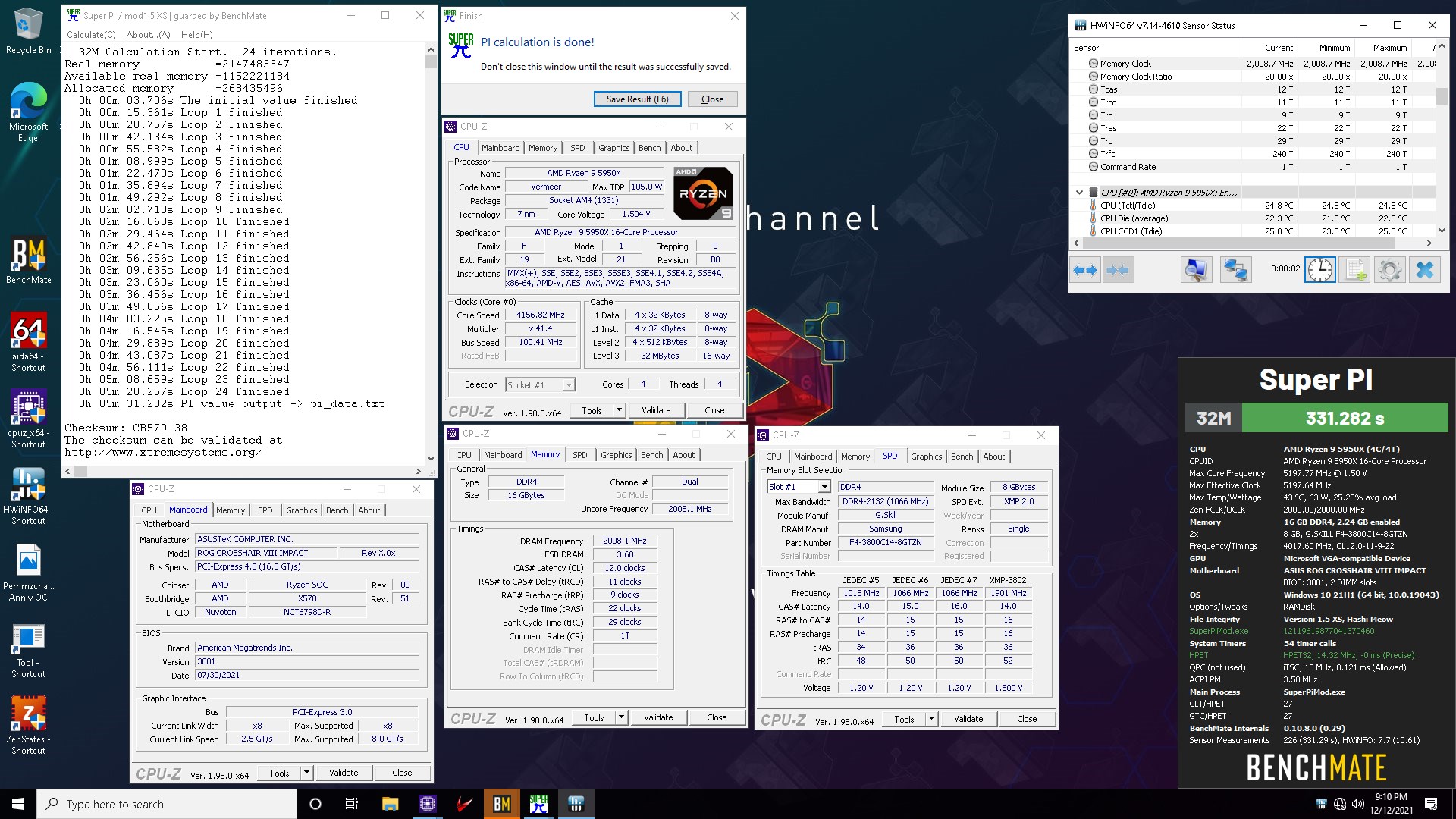This screenshot has height=819, width=1456.
Task: Click red swoosh app taskbar icon
Action: [465, 804]
